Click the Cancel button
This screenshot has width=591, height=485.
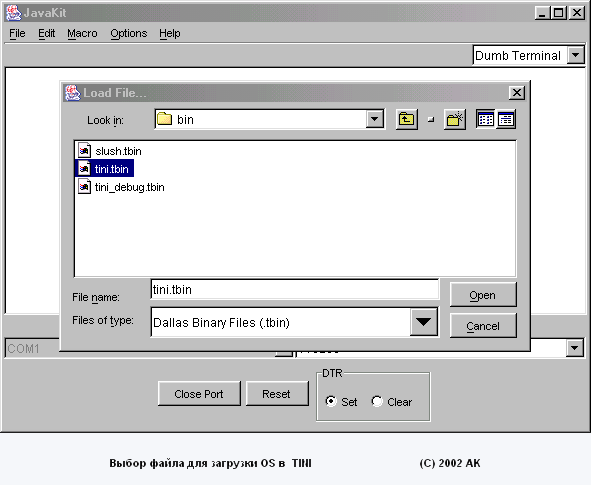coord(483,326)
